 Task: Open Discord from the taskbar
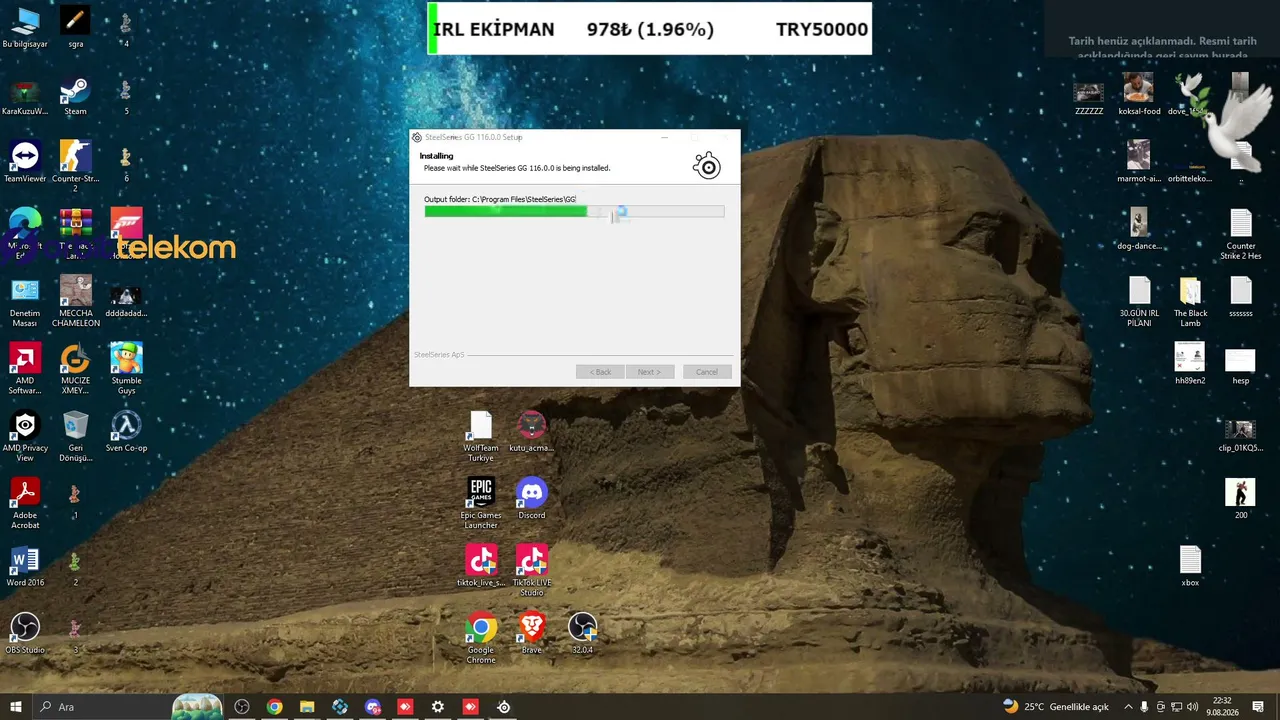click(372, 707)
